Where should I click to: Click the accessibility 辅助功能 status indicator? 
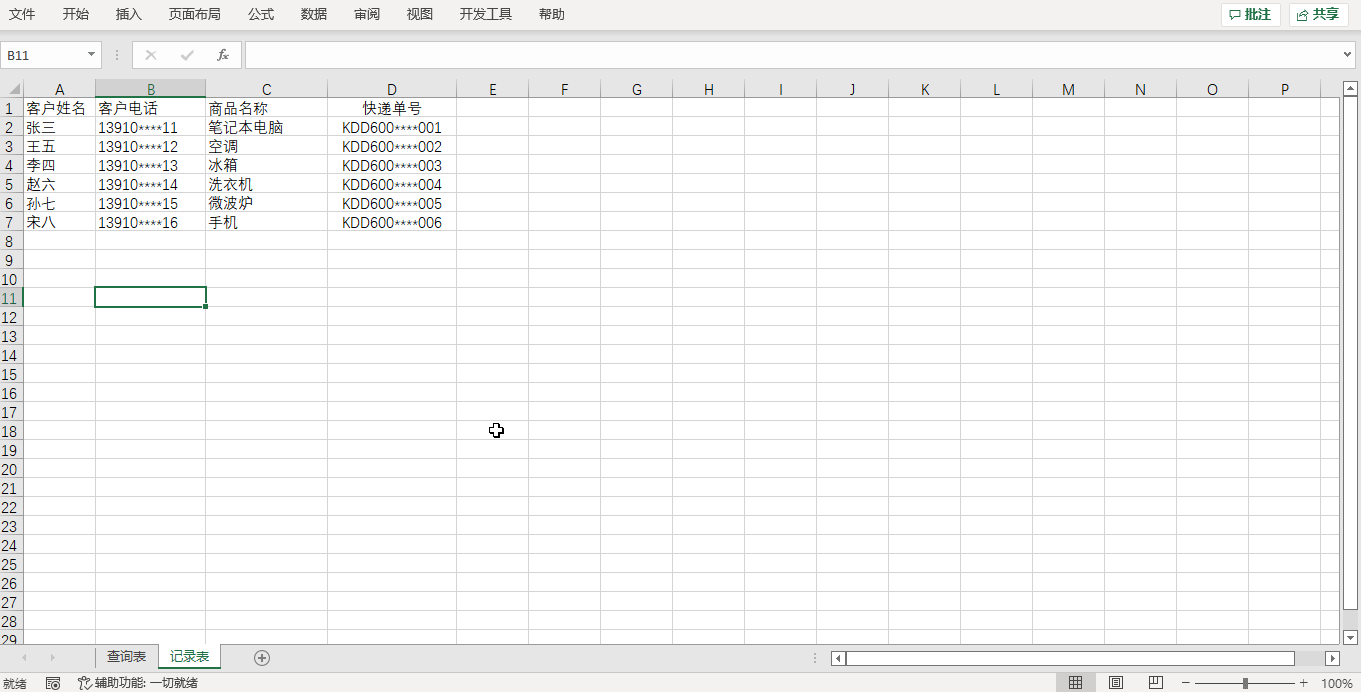[x=138, y=683]
